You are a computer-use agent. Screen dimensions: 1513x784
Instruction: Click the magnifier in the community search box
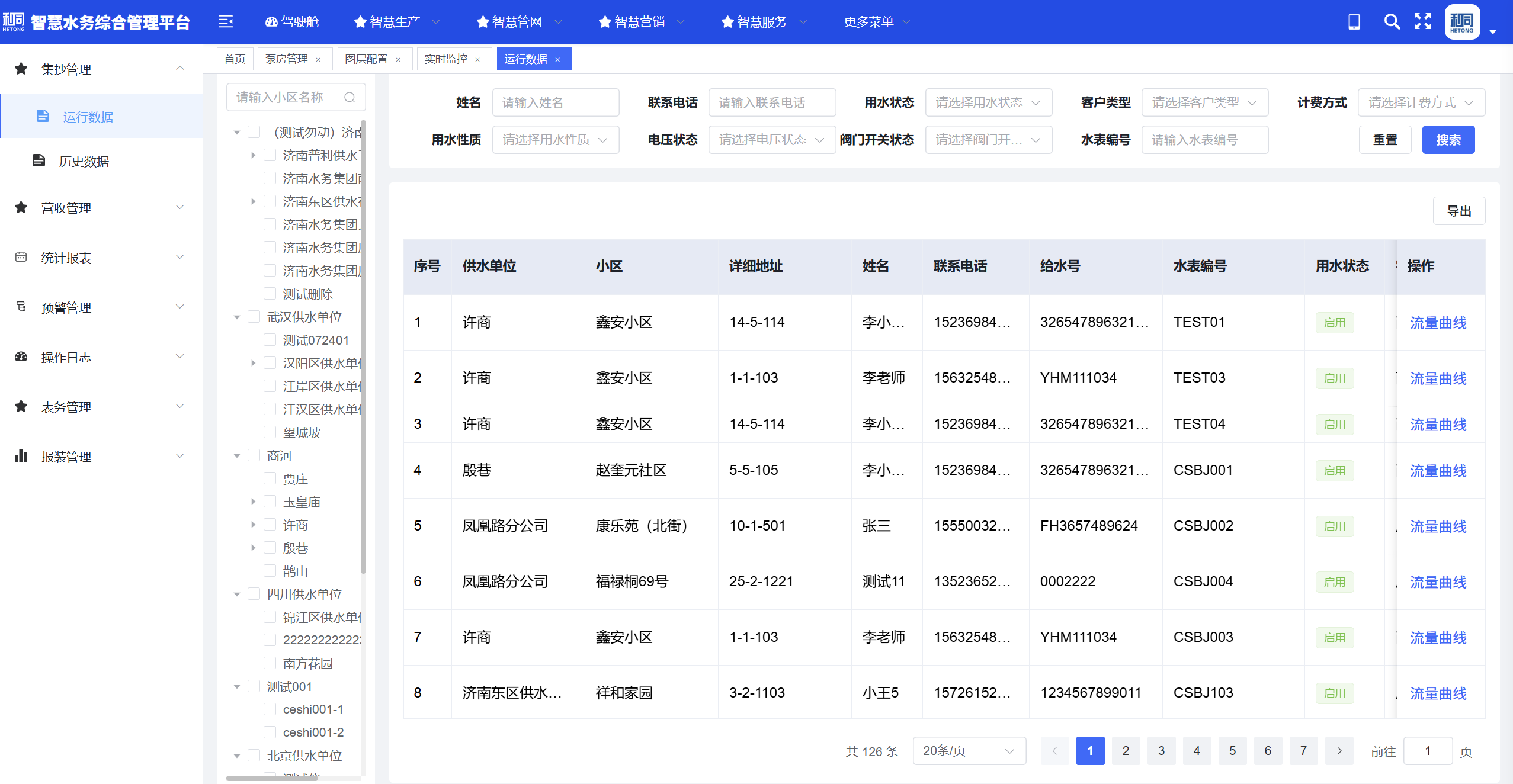tap(350, 97)
